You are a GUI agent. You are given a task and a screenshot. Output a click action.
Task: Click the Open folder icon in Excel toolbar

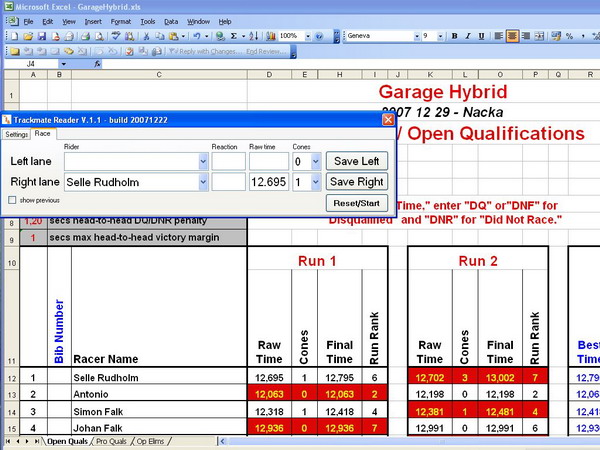pyautogui.click(x=28, y=36)
